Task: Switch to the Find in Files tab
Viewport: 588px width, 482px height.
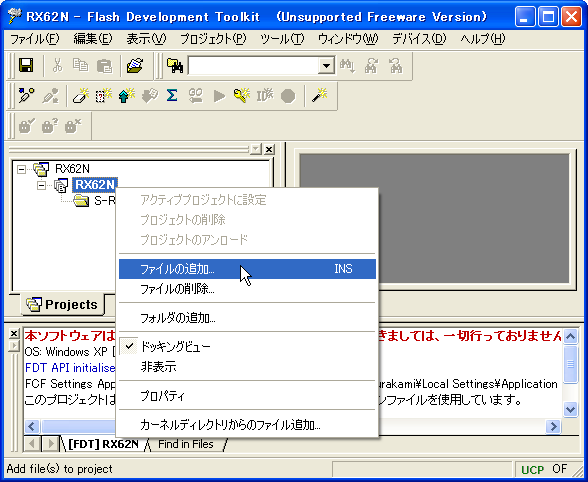Action: [186, 444]
